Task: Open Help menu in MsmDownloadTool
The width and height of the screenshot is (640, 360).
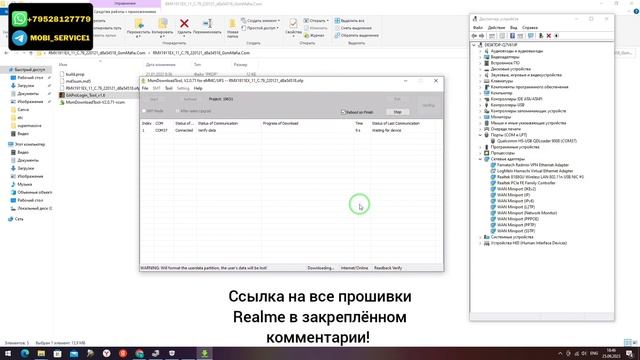Action: click(x=198, y=88)
